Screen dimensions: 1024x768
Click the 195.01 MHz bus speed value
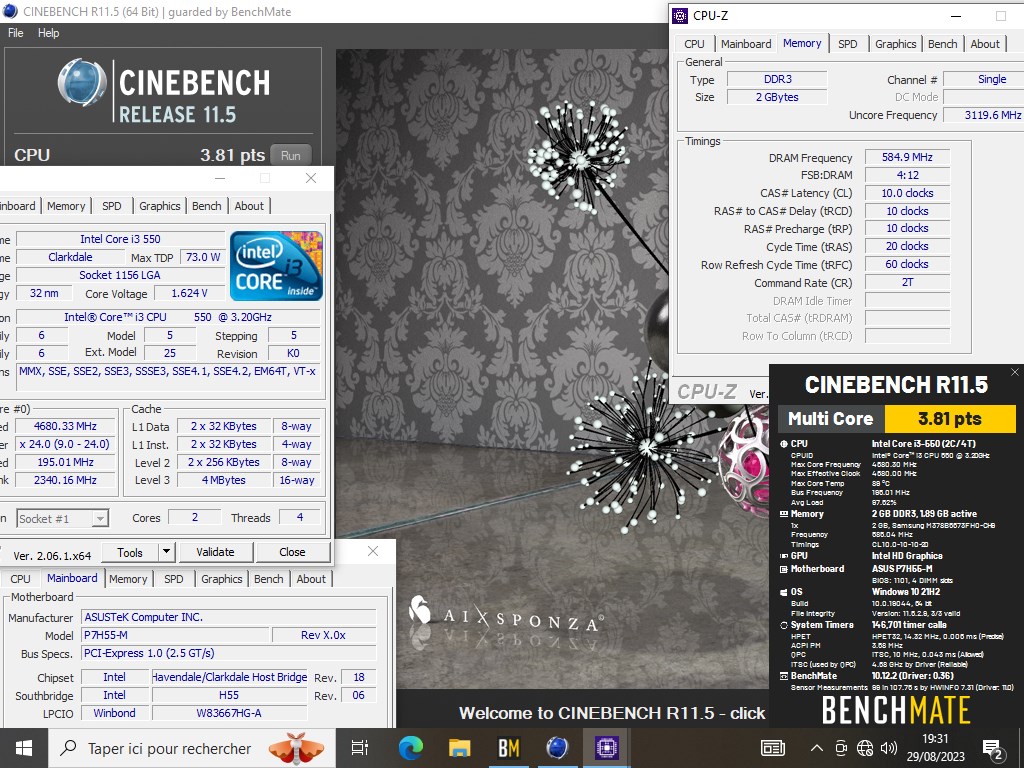coord(65,462)
